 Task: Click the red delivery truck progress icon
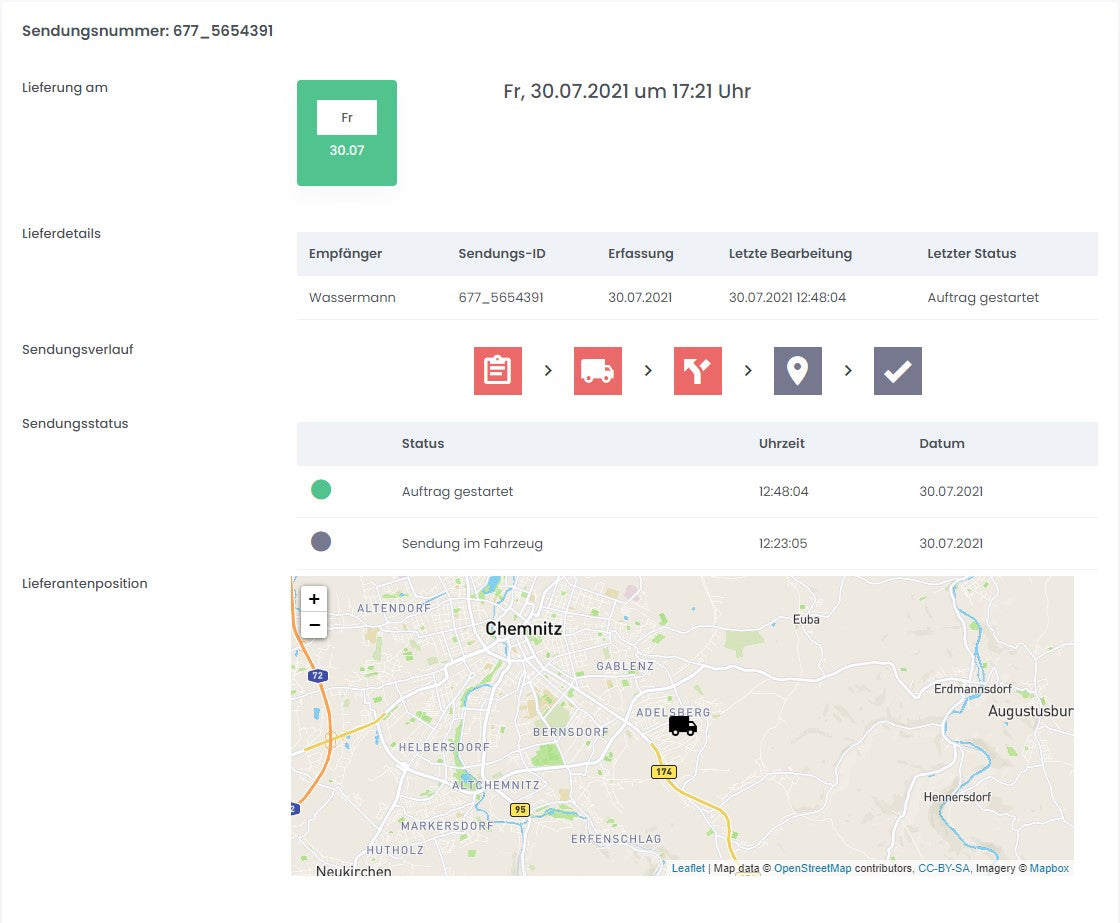click(597, 371)
